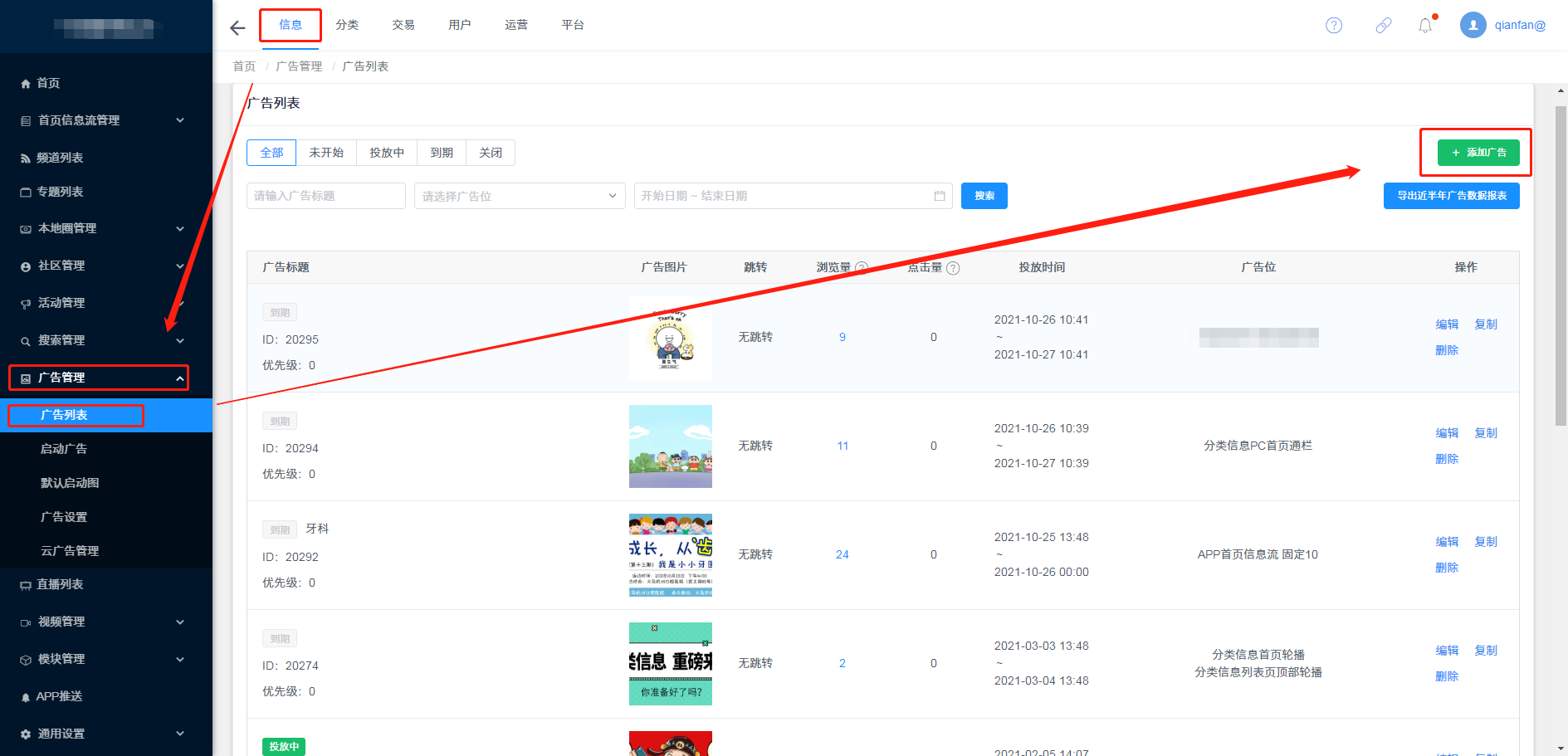Filter by 投放中 status

[387, 153]
